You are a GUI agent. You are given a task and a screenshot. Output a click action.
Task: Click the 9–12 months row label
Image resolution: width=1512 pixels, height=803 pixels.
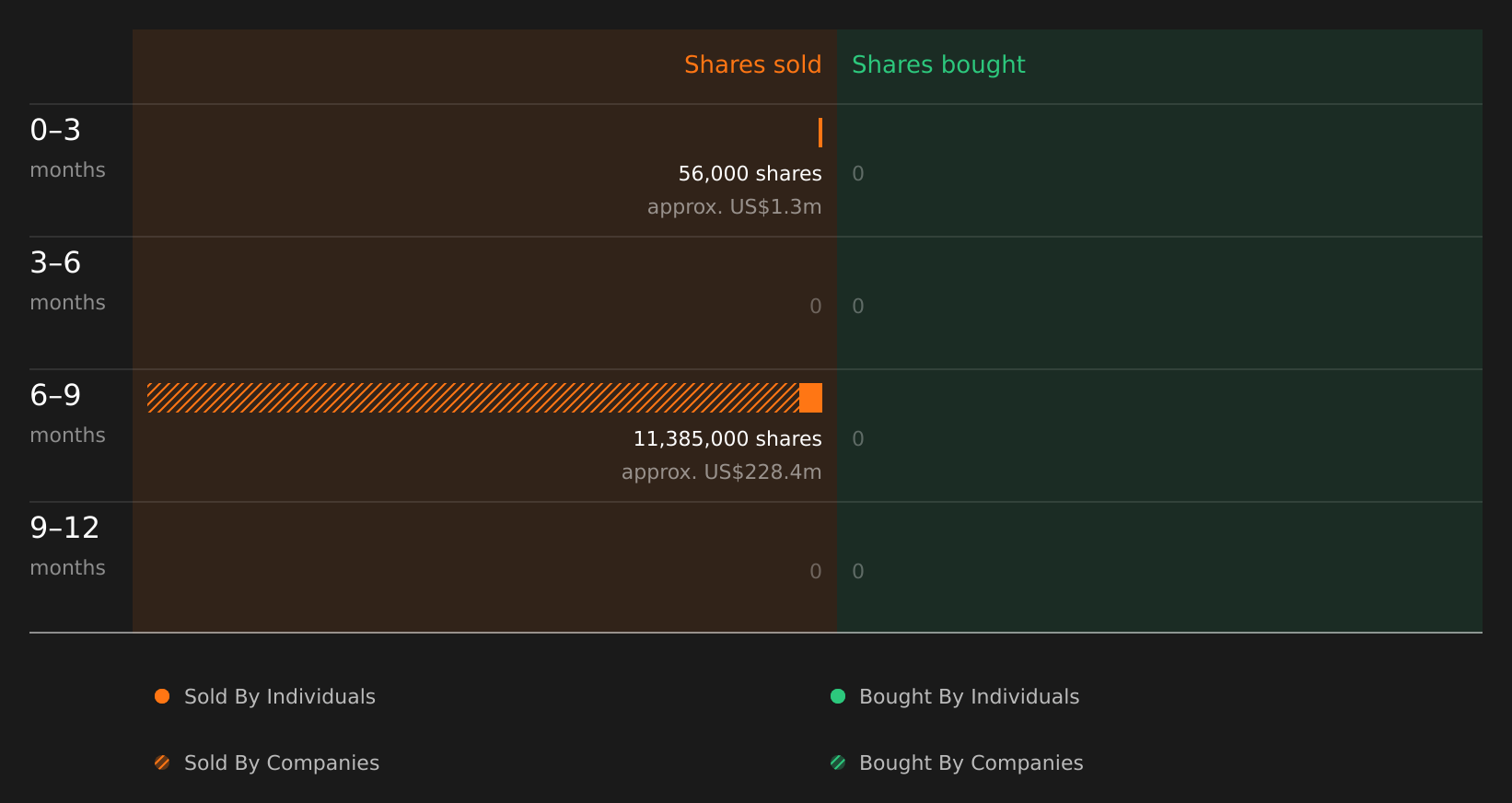point(67,546)
